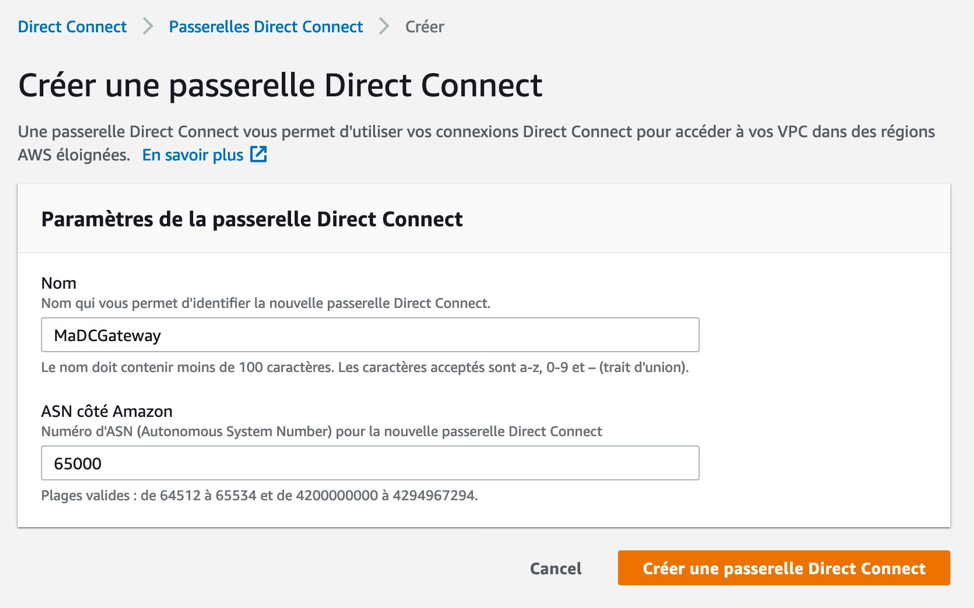Screen dimensions: 974x608
Task: Click the external link icon
Action: tap(259, 154)
